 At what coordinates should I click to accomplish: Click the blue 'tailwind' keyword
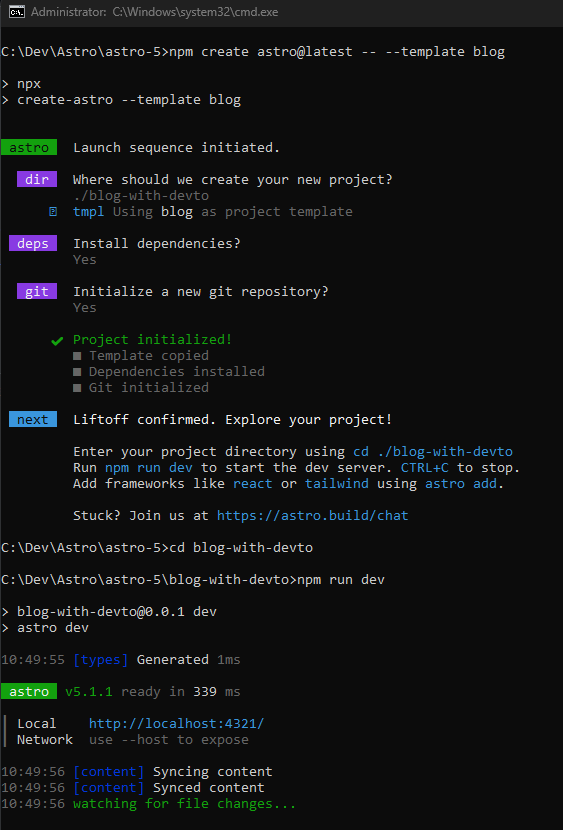point(337,483)
